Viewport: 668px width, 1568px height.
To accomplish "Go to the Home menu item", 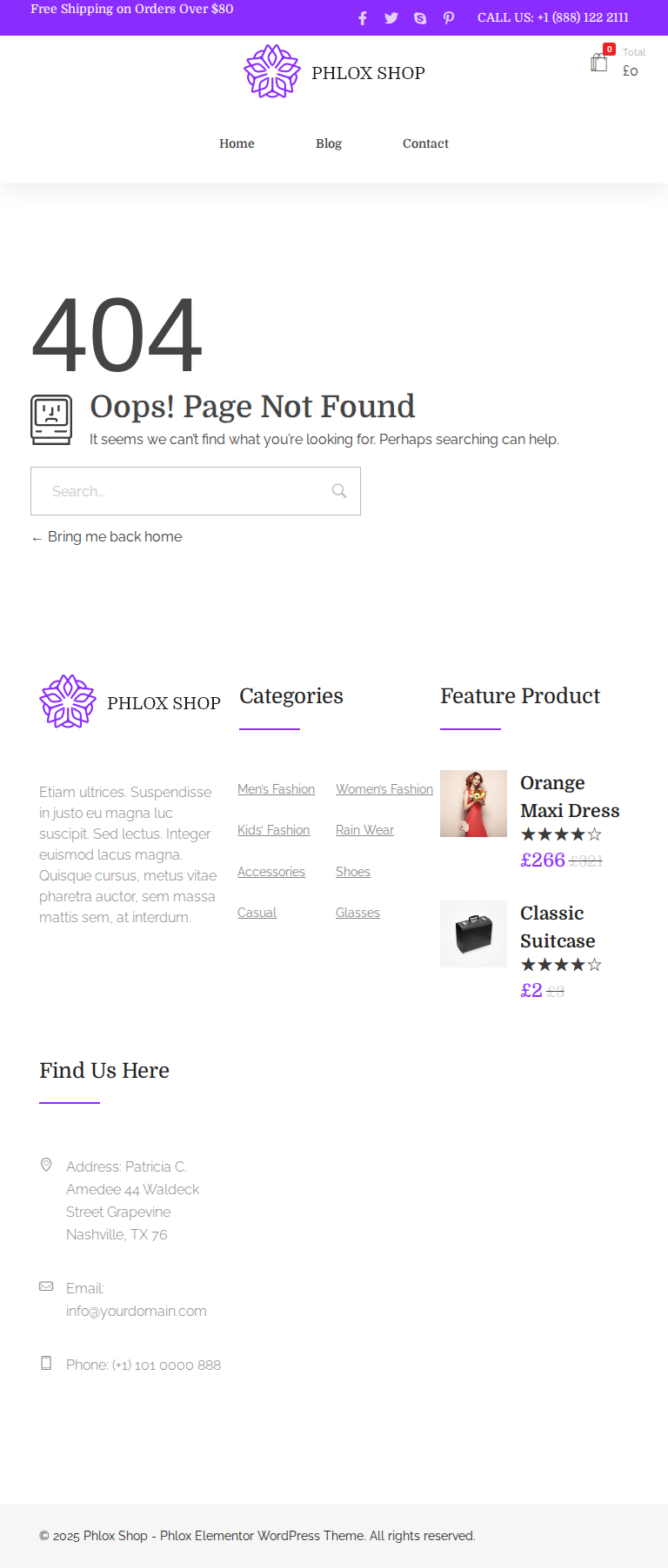I will [237, 143].
